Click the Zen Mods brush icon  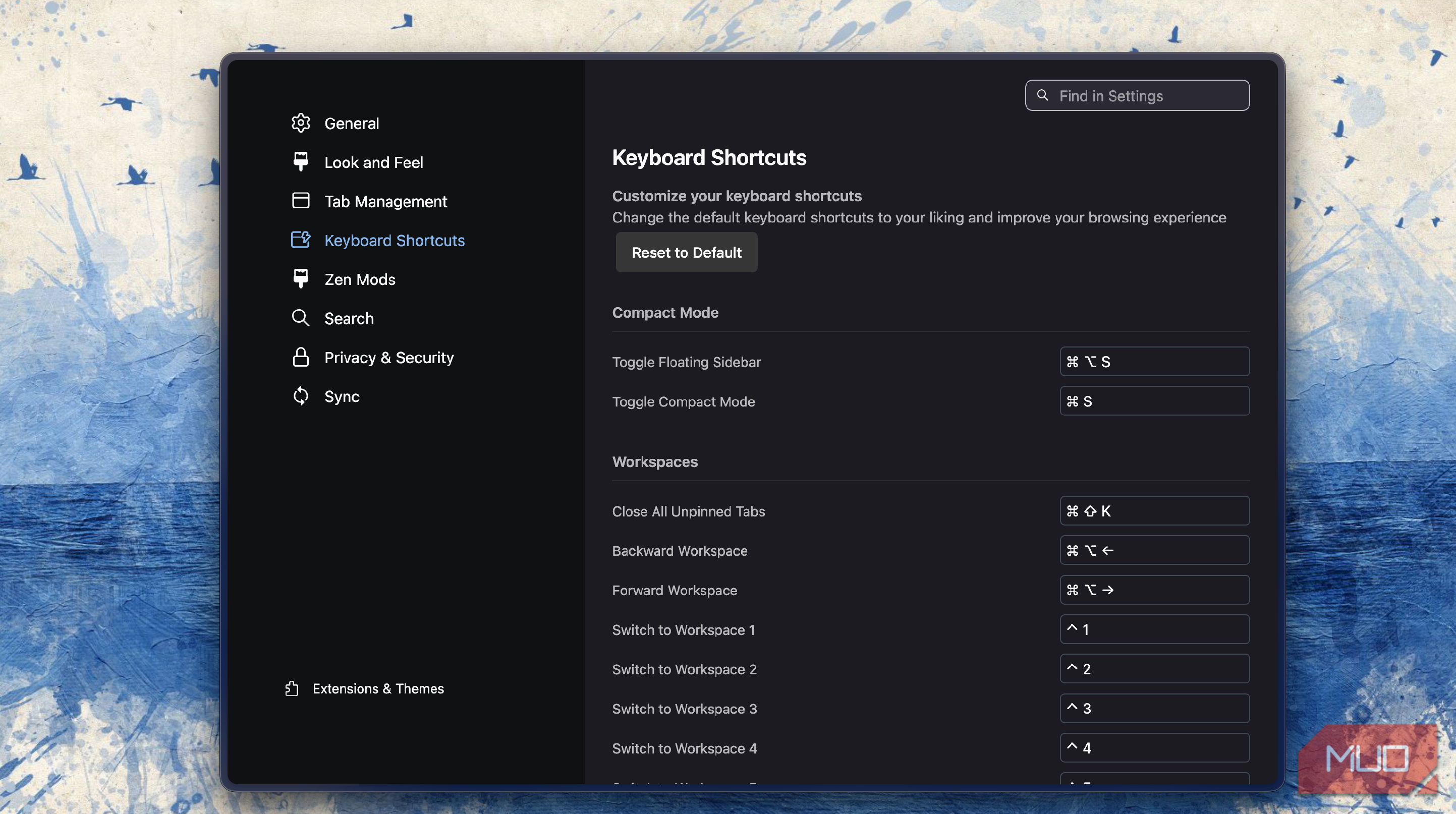click(301, 278)
